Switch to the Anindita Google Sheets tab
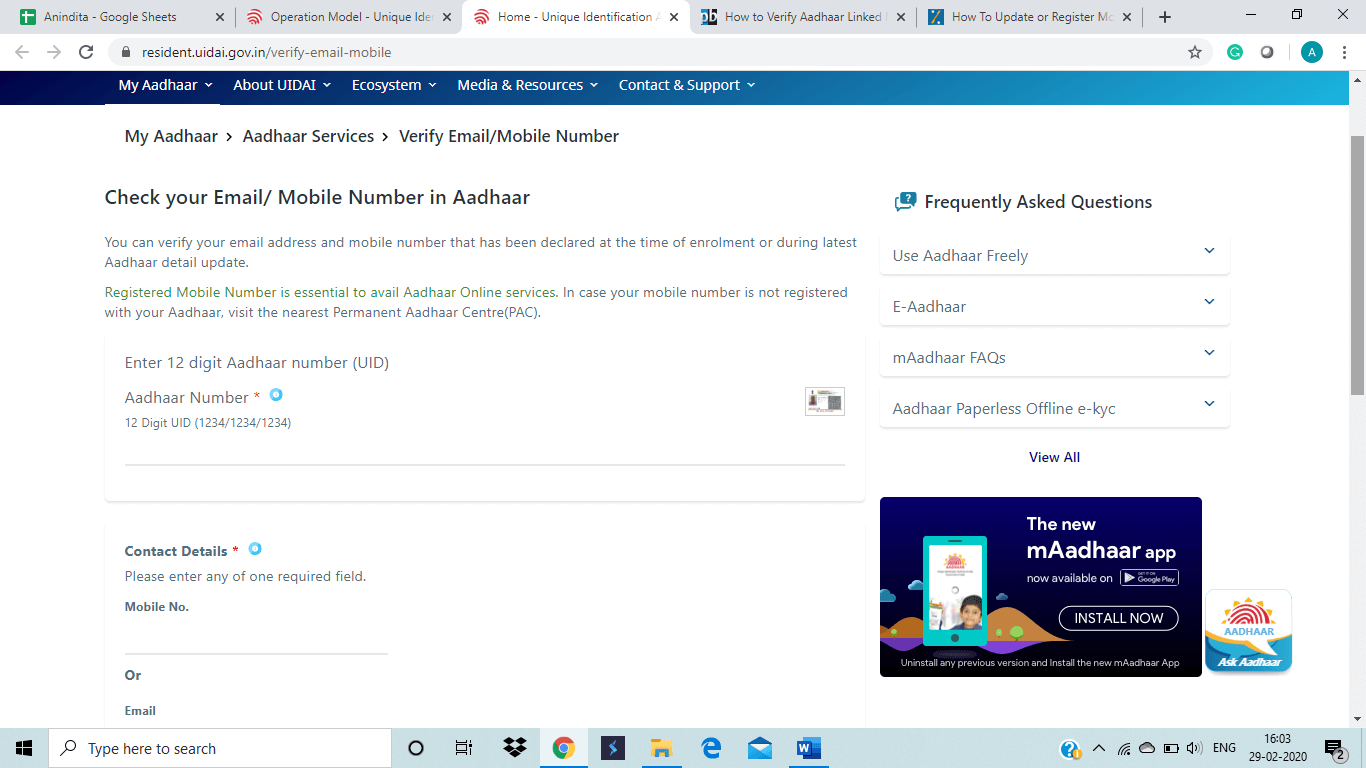 118,17
